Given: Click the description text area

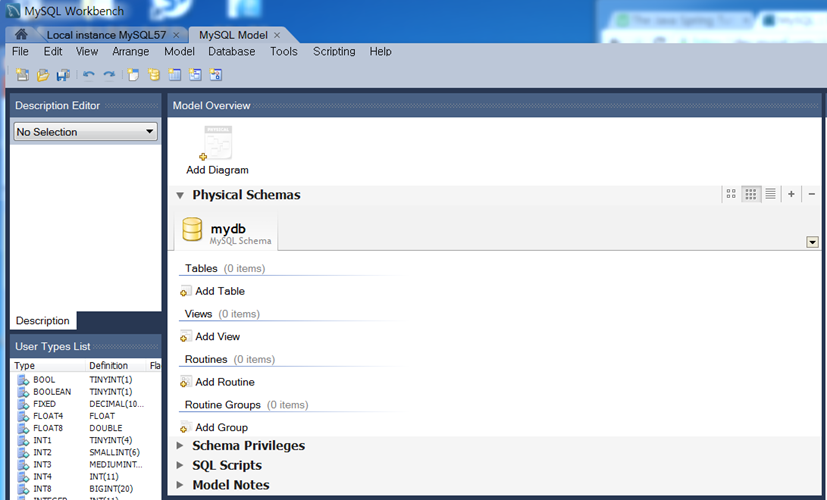Looking at the screenshot, I should pyautogui.click(x=85, y=227).
